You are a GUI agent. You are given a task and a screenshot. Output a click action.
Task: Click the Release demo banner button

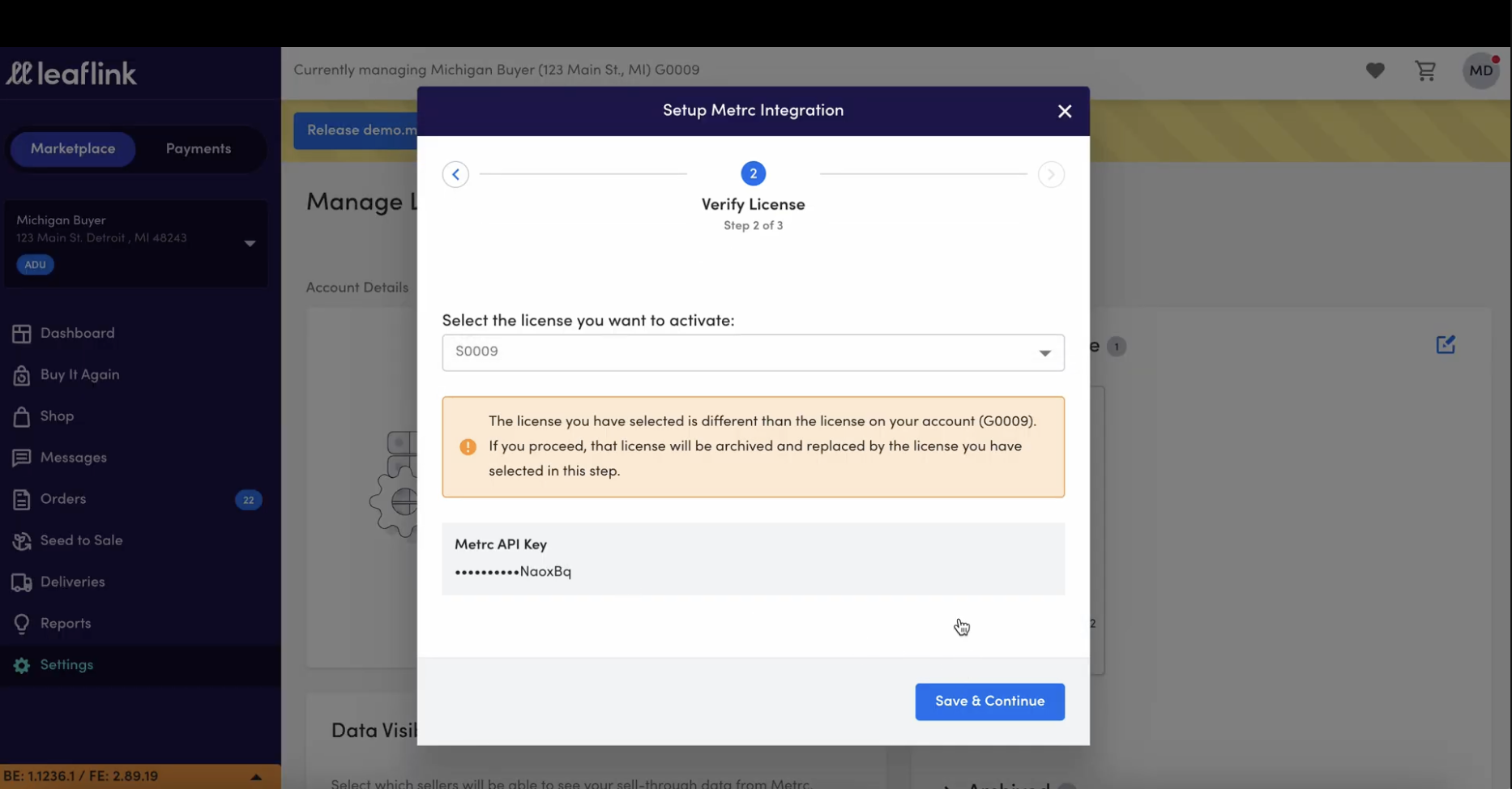(x=356, y=130)
